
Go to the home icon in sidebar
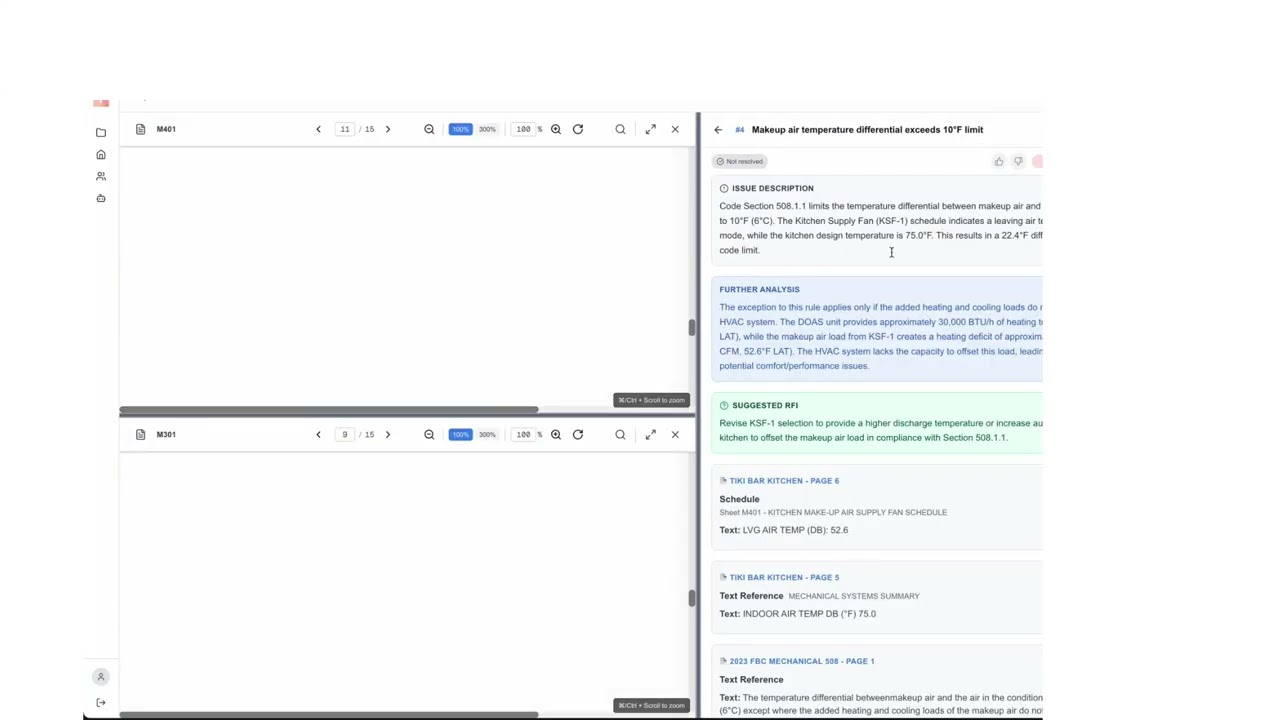click(101, 155)
